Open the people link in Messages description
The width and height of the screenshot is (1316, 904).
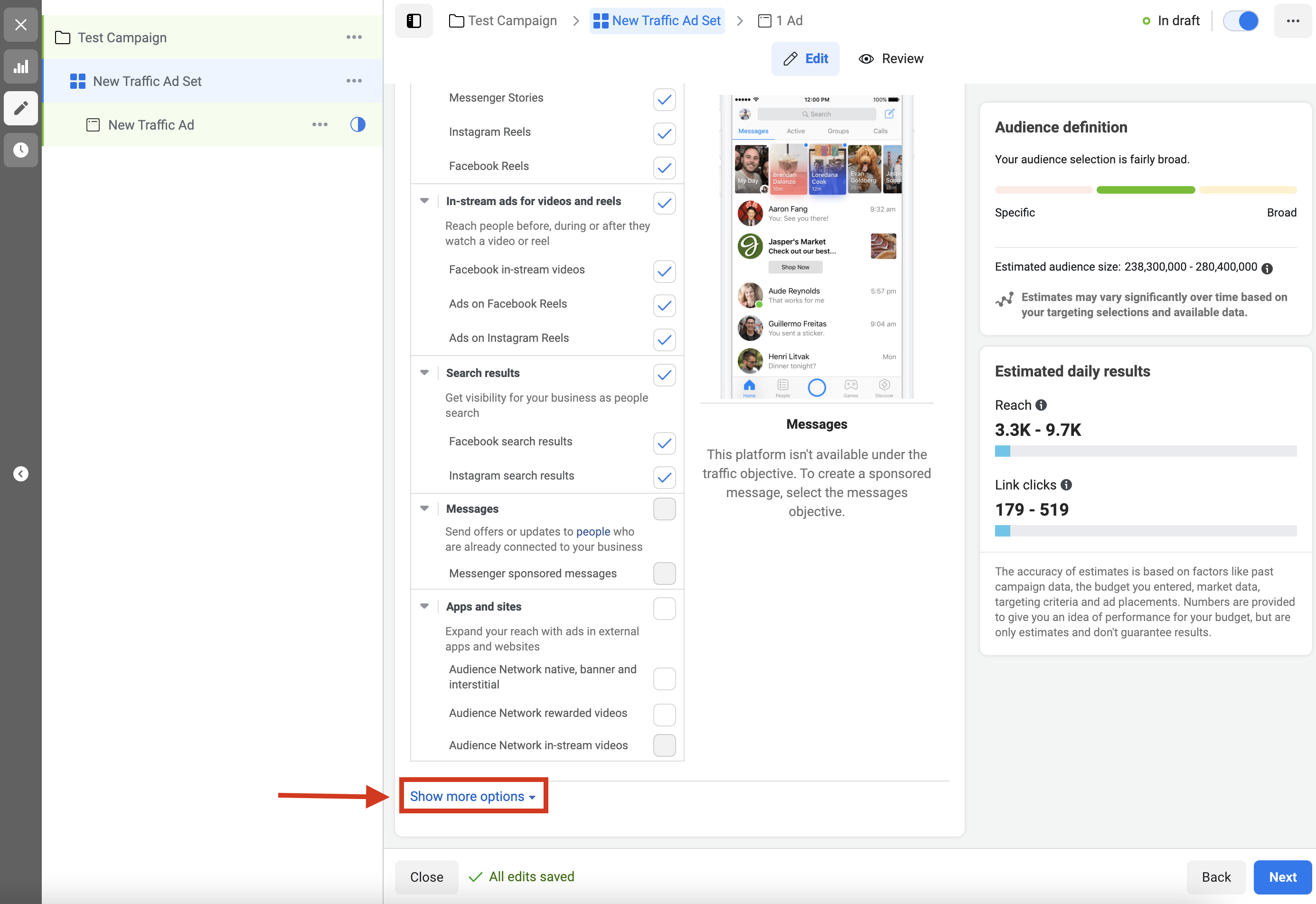pyautogui.click(x=593, y=531)
